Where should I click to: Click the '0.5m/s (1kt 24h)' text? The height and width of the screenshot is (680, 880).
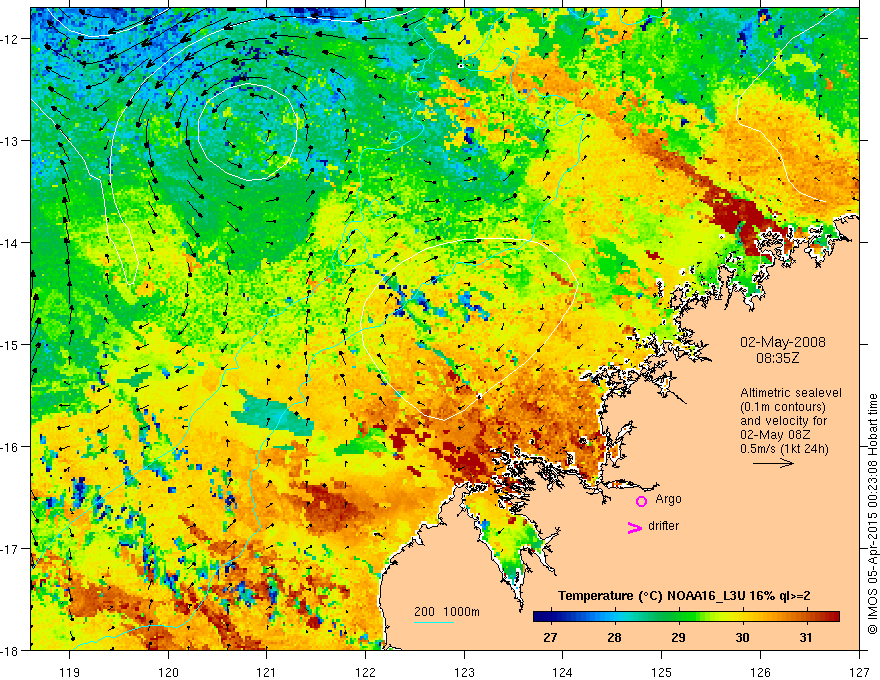click(784, 449)
